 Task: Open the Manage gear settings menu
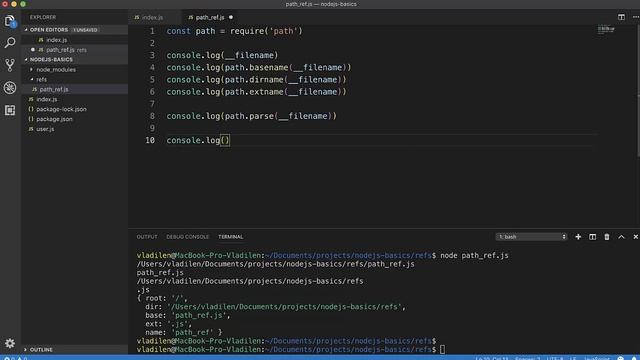point(10,343)
